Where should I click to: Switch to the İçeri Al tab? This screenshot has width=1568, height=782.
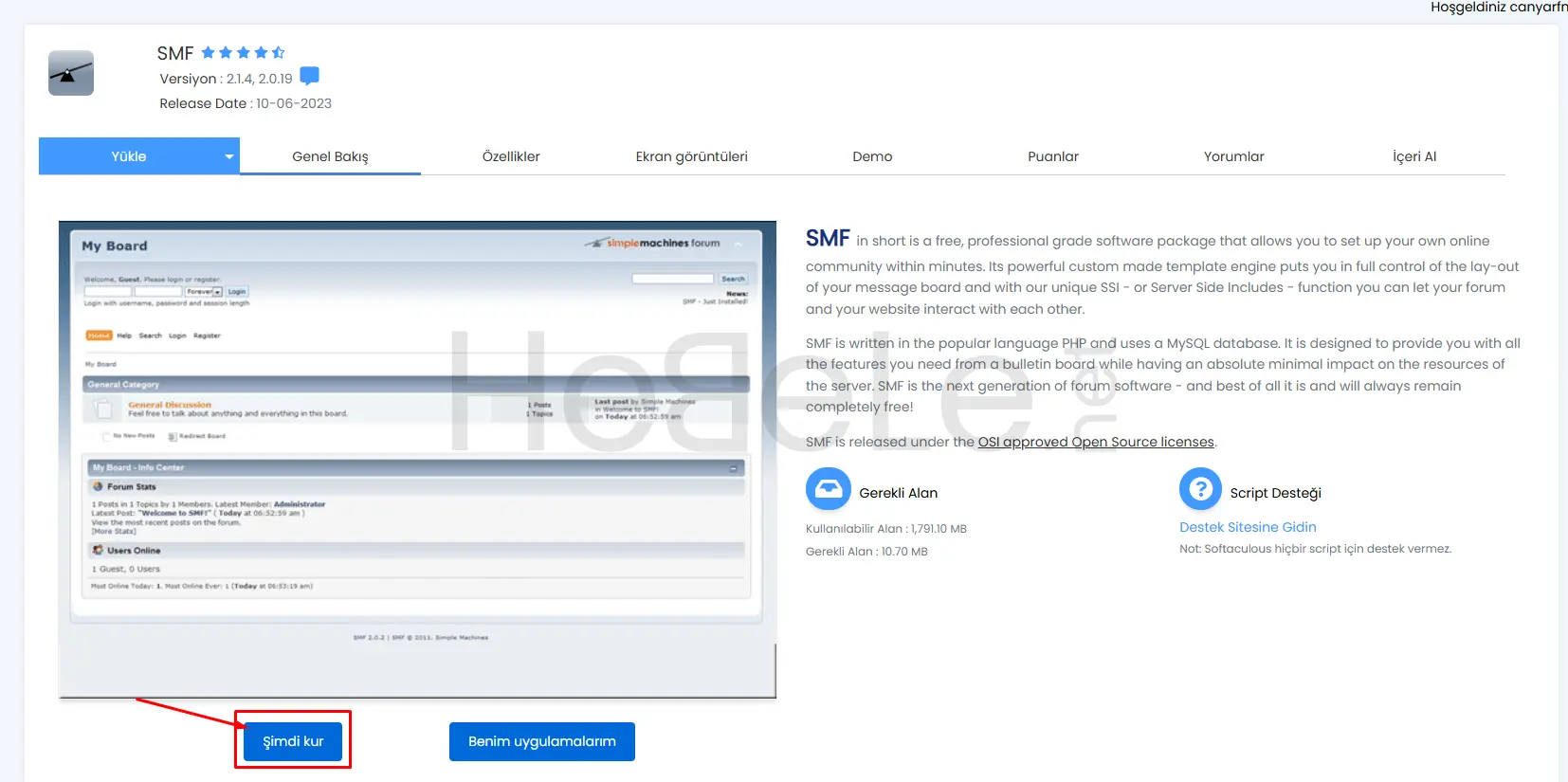[1414, 156]
